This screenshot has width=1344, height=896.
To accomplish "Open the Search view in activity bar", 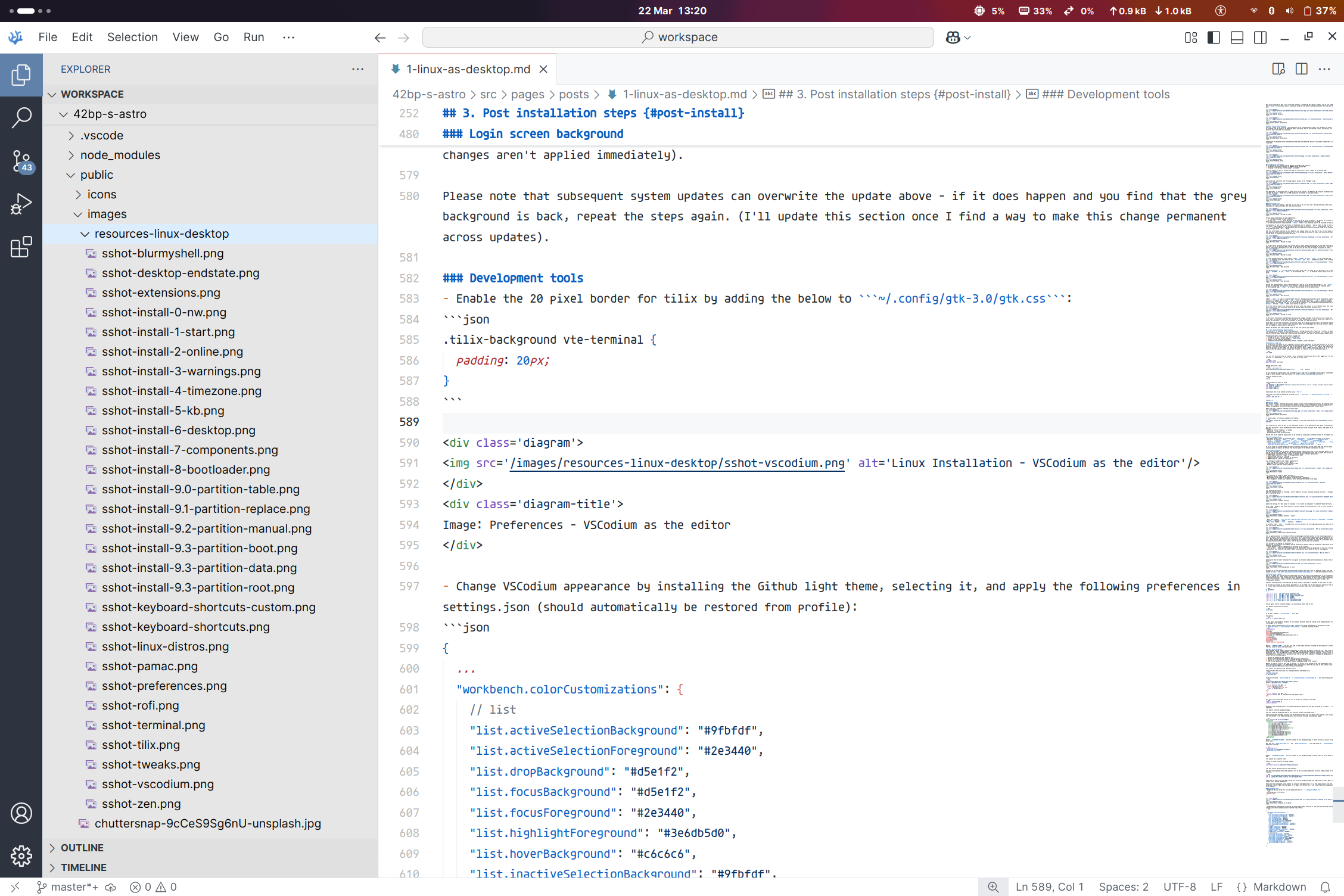I will [21, 118].
